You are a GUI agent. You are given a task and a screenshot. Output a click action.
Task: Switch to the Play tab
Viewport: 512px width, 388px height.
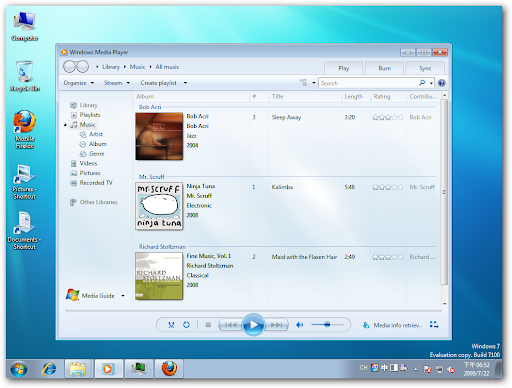pos(344,68)
